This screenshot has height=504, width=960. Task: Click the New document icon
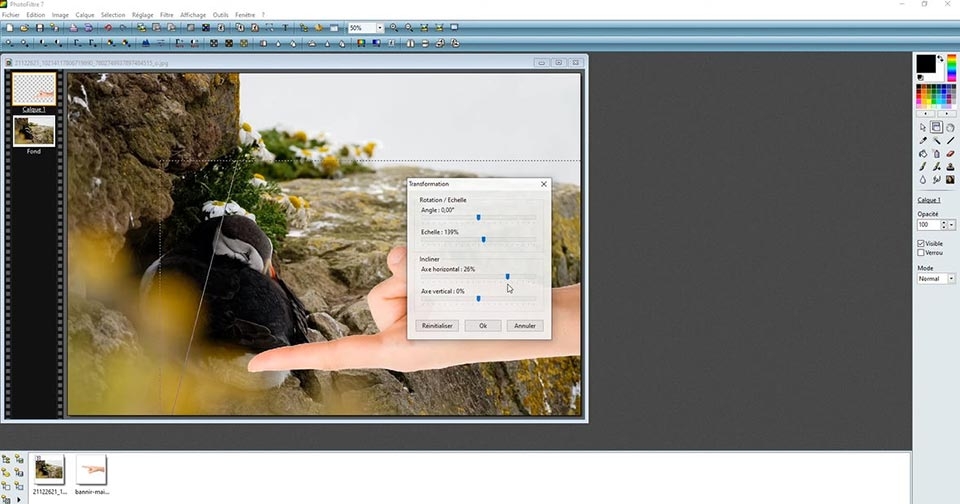[x=9, y=28]
